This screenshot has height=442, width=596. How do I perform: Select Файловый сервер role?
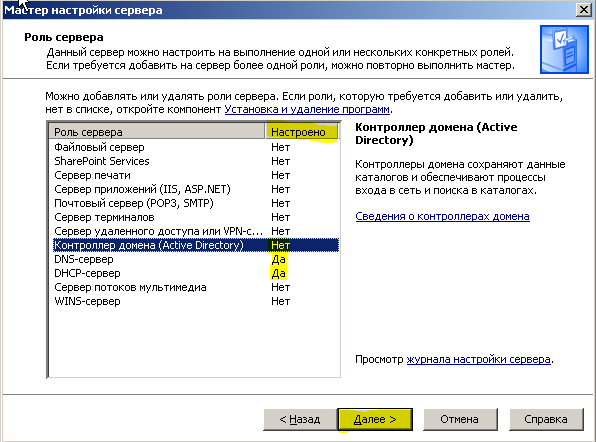point(196,147)
